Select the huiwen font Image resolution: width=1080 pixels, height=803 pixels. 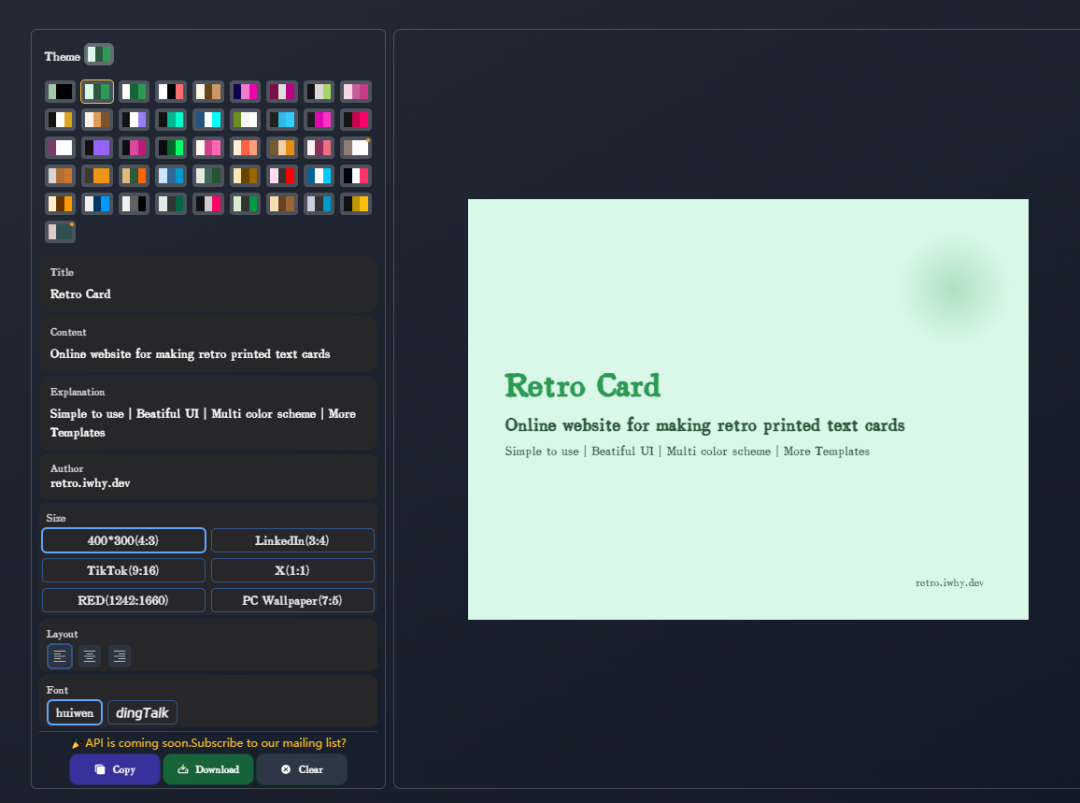tap(75, 712)
